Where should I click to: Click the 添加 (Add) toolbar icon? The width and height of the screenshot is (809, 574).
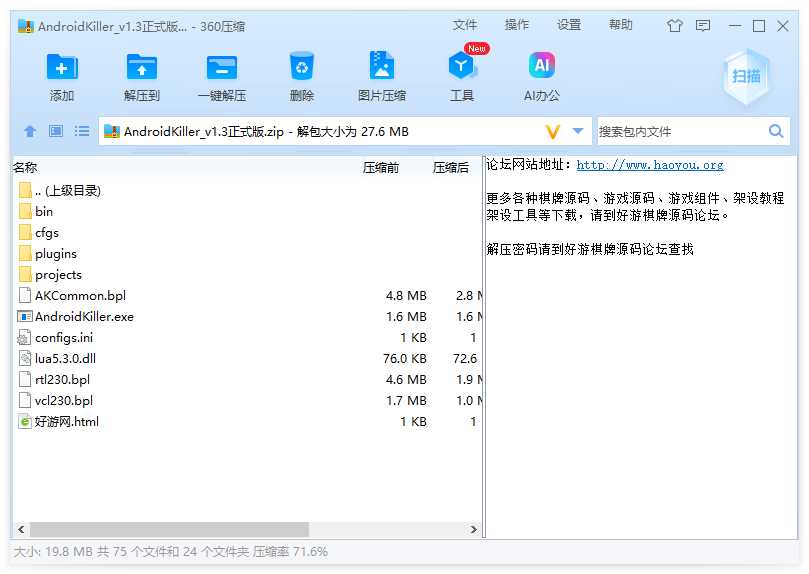[62, 67]
